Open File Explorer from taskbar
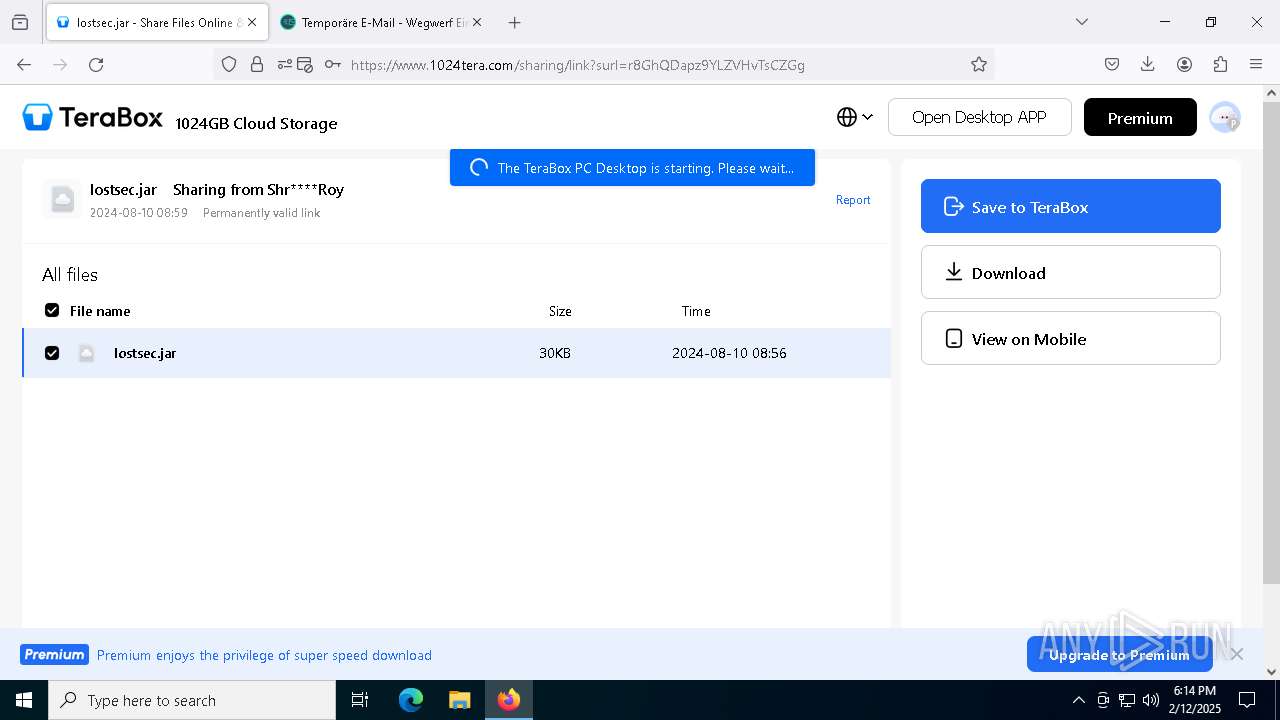 coord(459,700)
